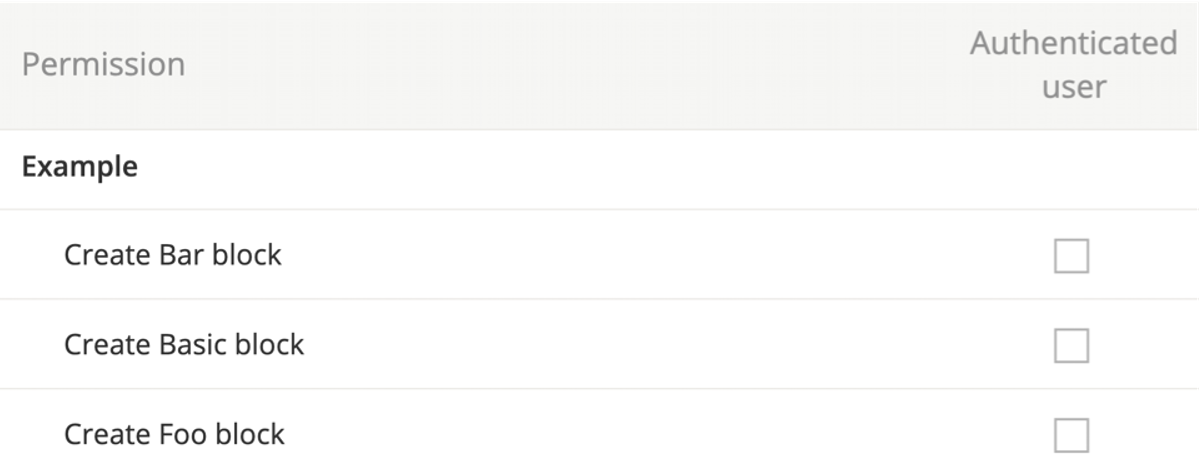
Task: Grant Foo block creation to authenticated users
Action: coord(1071,435)
